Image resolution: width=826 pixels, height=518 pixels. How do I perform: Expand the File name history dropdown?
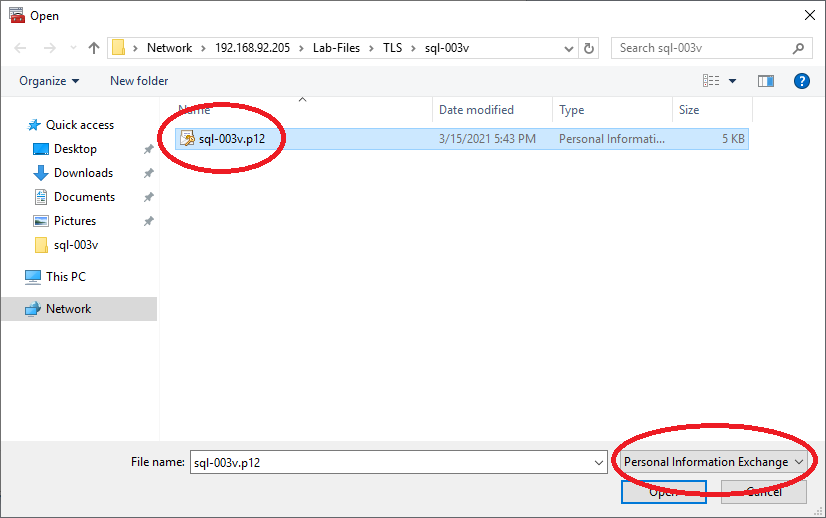[597, 462]
